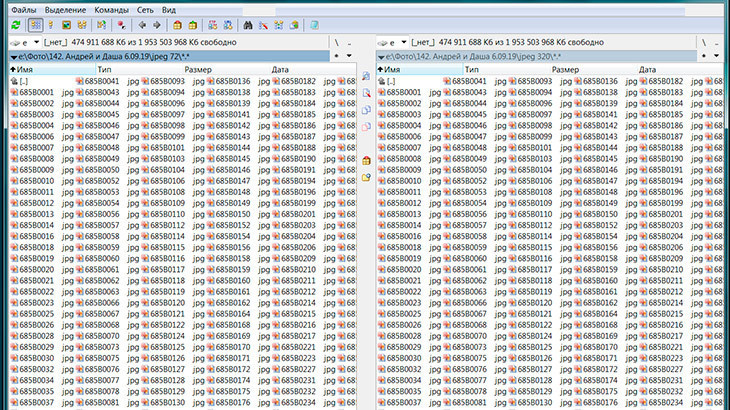The height and width of the screenshot is (410, 730).
Task: Open the Выделение menu
Action: click(x=65, y=8)
